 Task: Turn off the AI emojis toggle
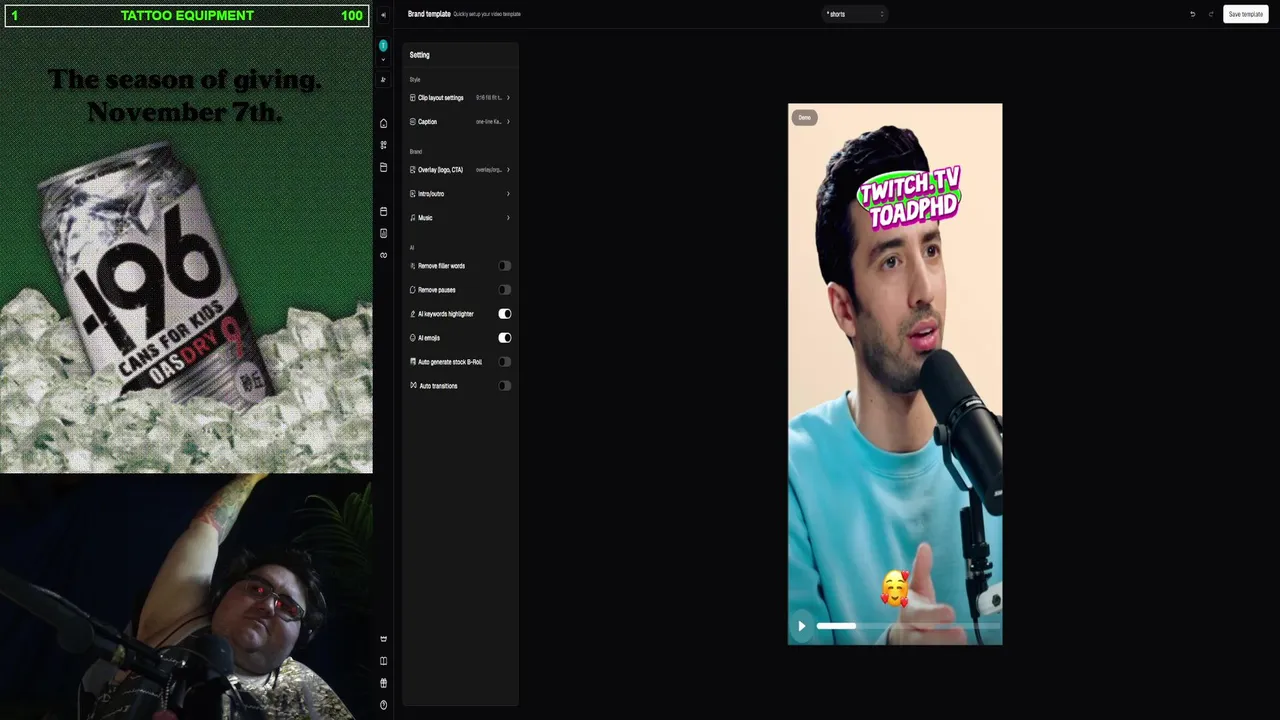click(505, 338)
